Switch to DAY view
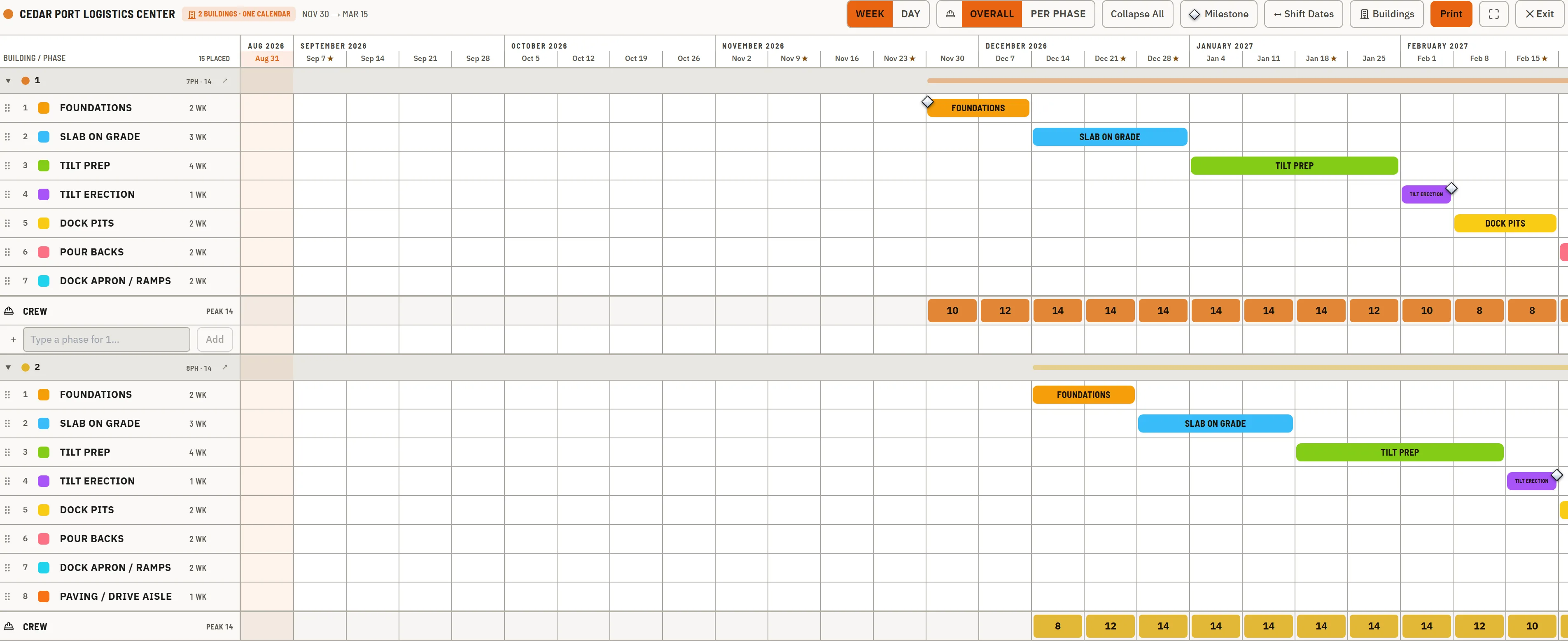This screenshot has width=1568, height=641. point(910,14)
